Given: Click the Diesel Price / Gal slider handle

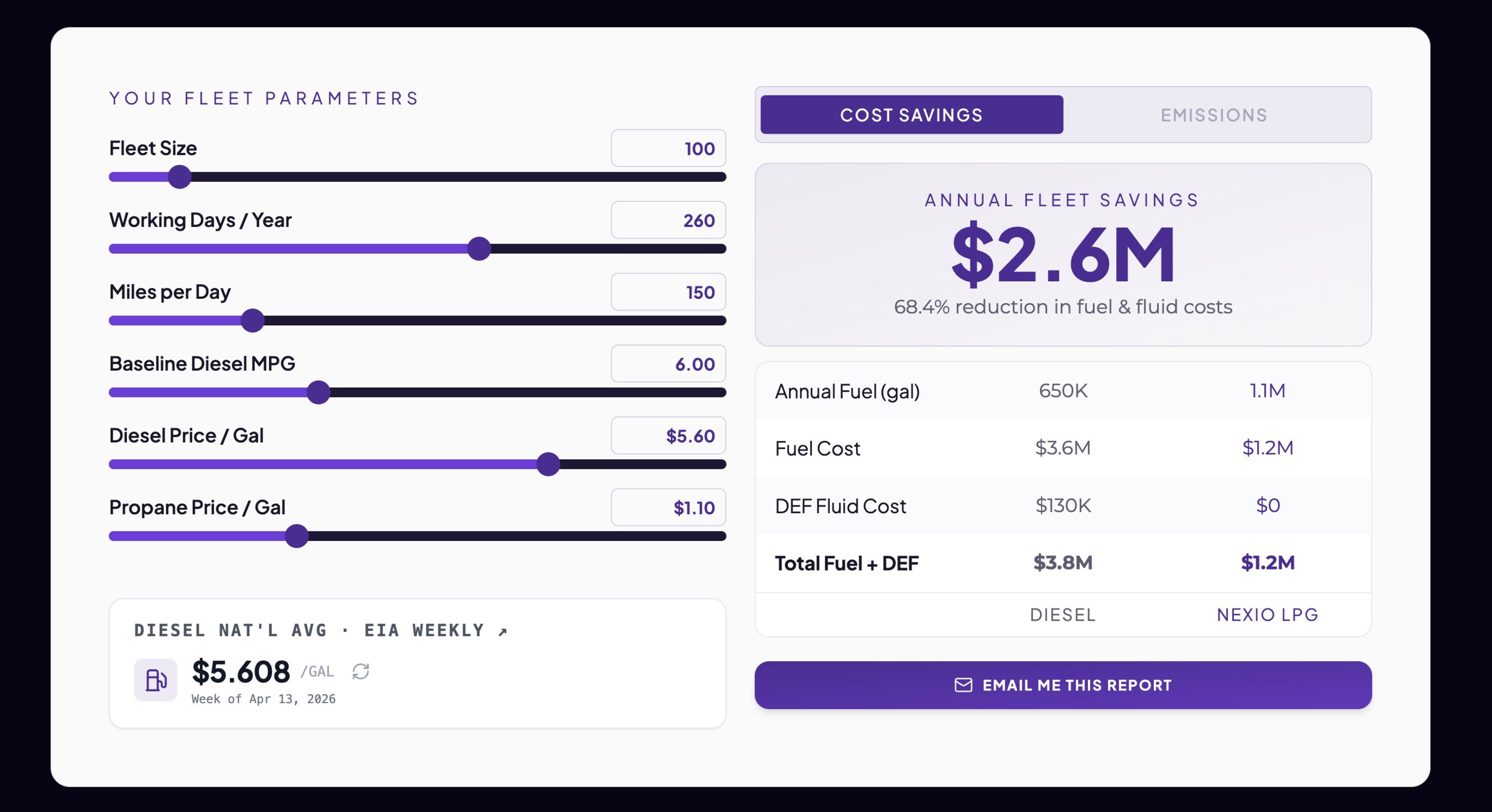Looking at the screenshot, I should click(x=548, y=464).
